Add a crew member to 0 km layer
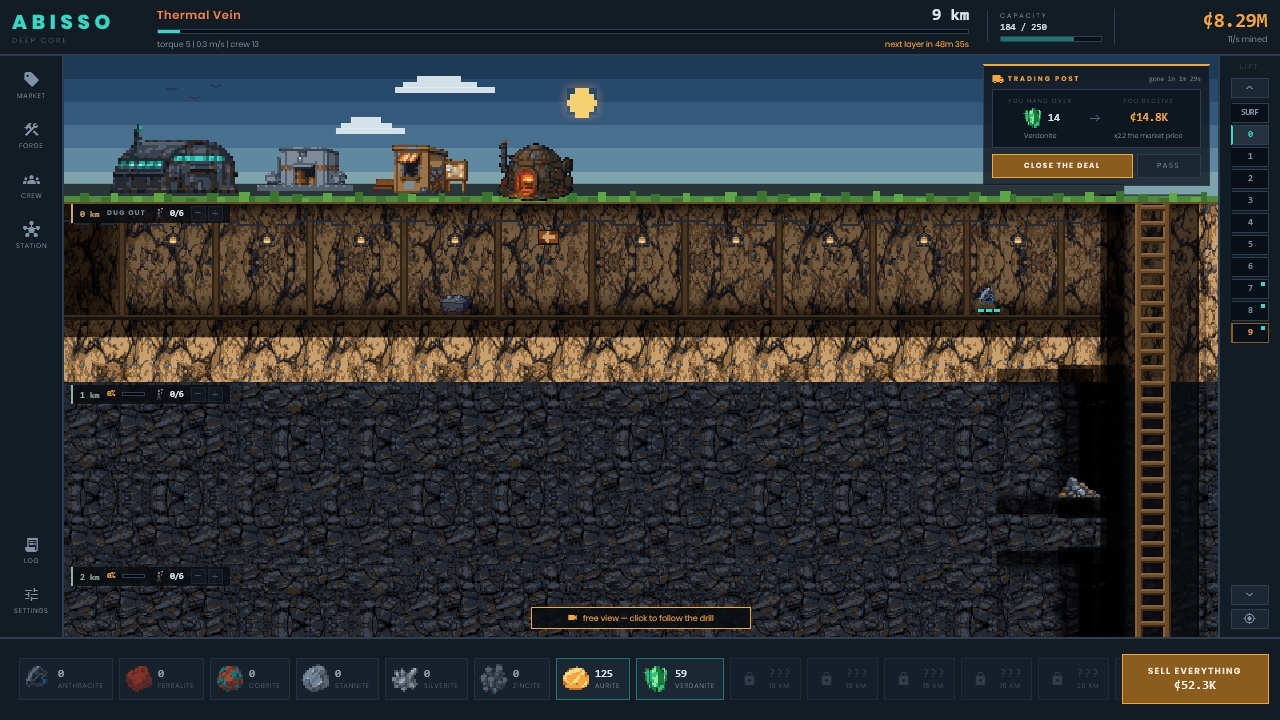This screenshot has width=1280, height=720. pyautogui.click(x=215, y=213)
